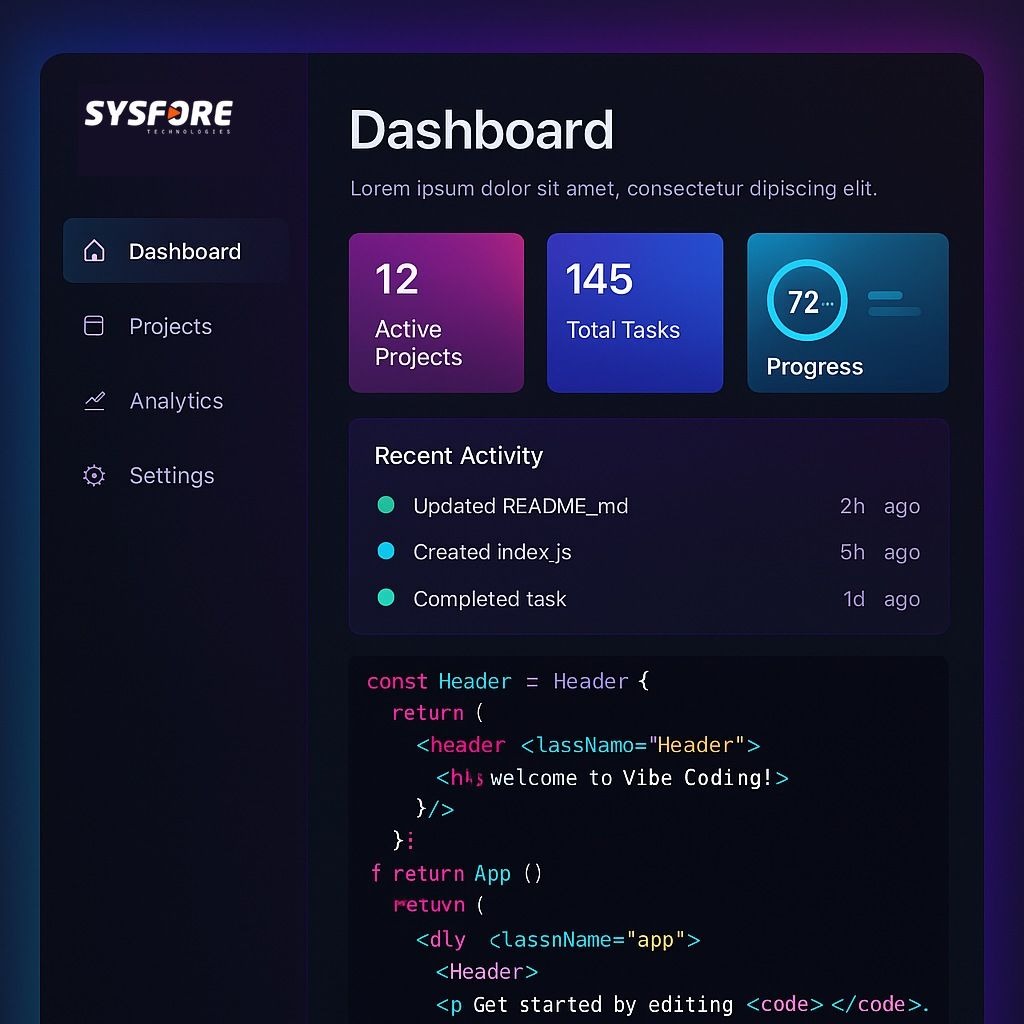The image size is (1024, 1024).
Task: Open Analytics via its chart icon
Action: 94,400
